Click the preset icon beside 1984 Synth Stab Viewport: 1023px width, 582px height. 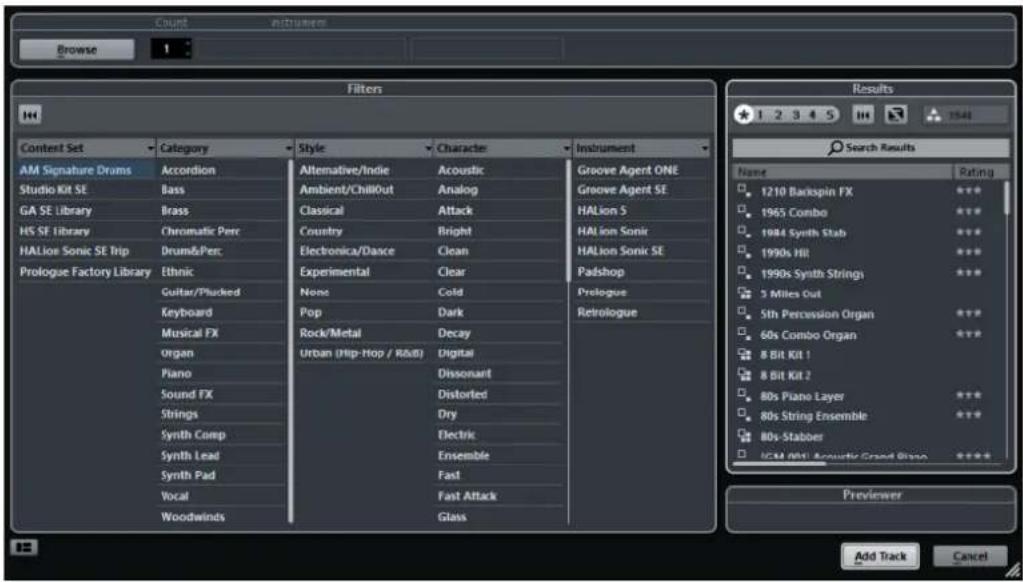pos(744,232)
